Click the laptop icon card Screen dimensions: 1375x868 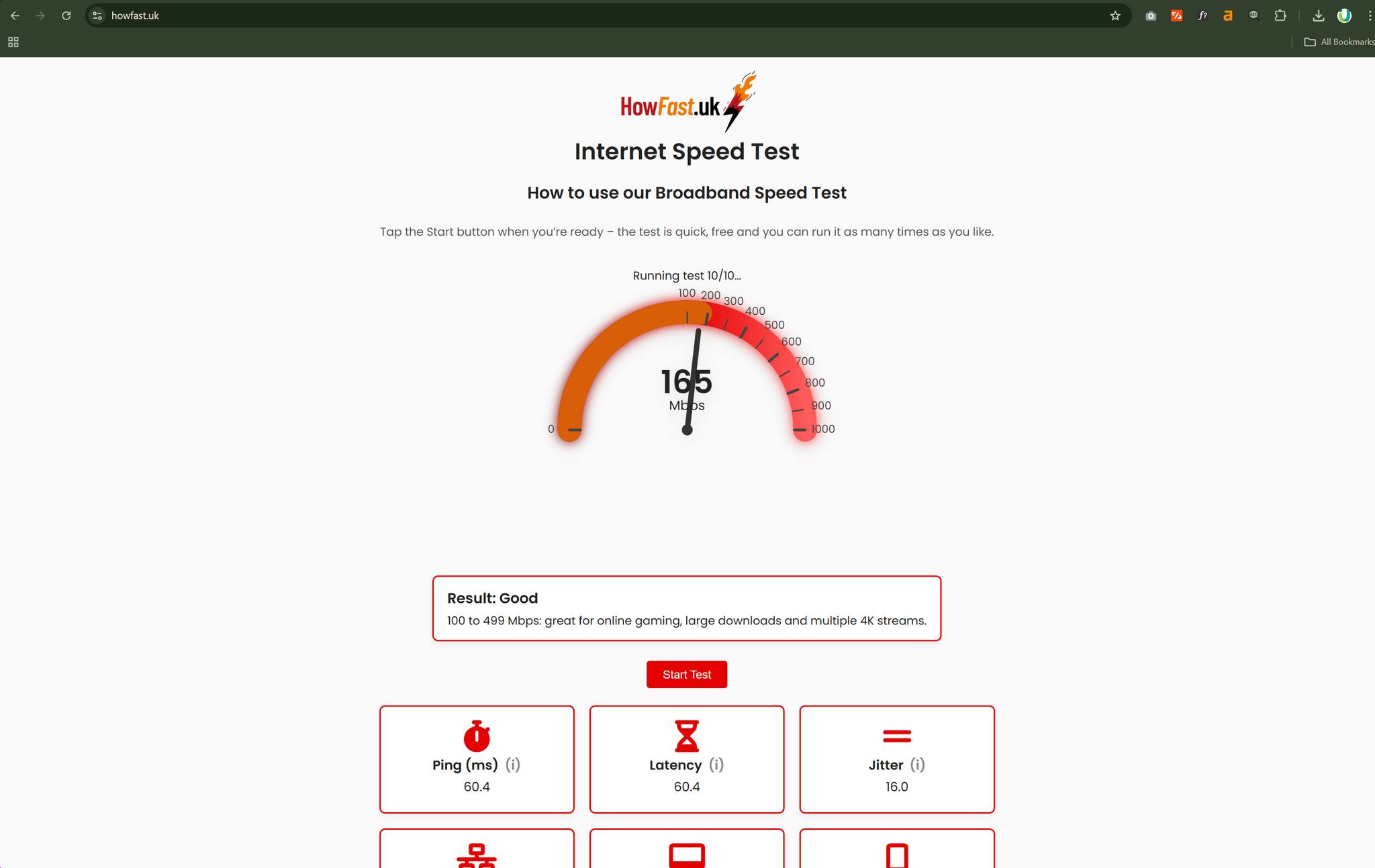coord(687,849)
